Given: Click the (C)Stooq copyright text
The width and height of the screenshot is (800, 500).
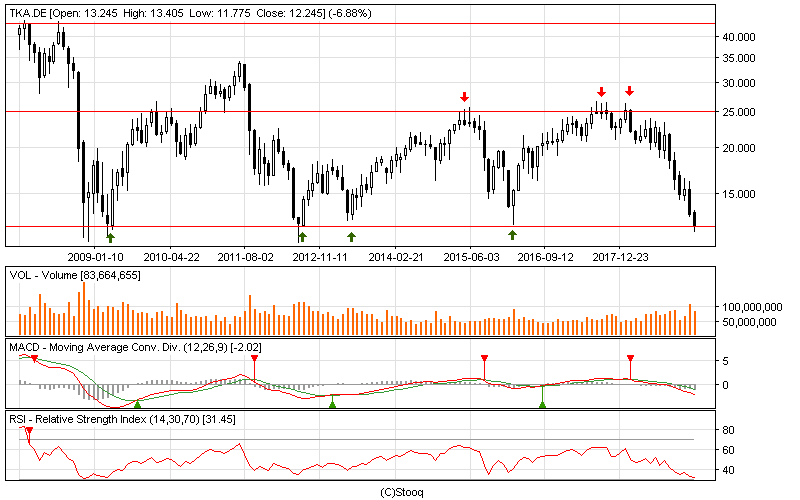Looking at the screenshot, I should 402,492.
